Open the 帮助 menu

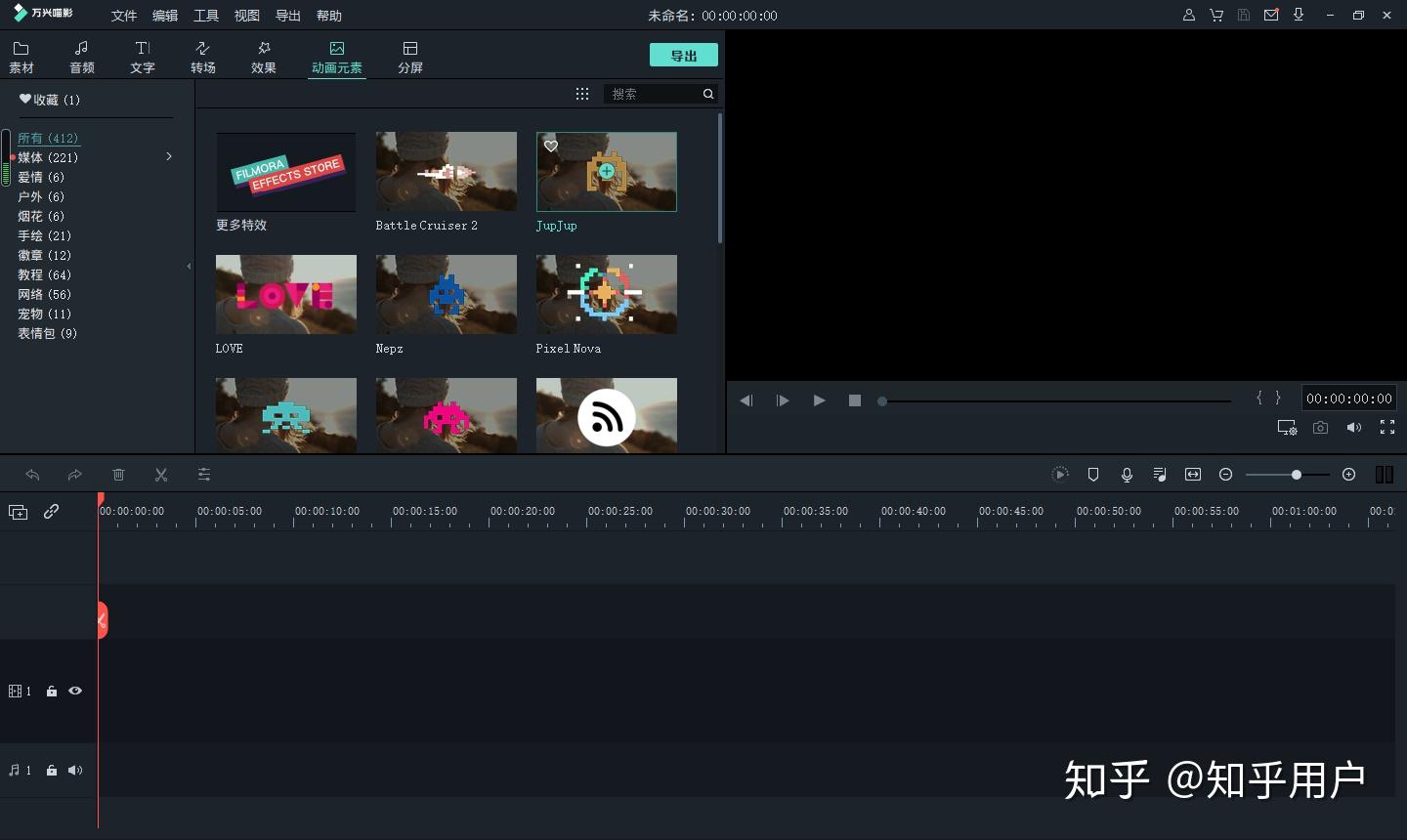[329, 16]
